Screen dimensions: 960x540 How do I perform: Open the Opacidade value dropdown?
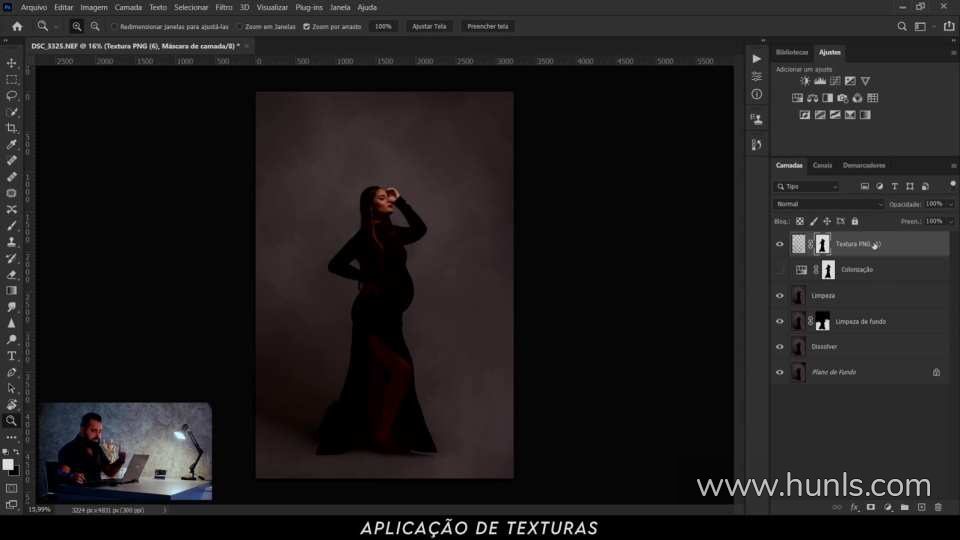[951, 204]
